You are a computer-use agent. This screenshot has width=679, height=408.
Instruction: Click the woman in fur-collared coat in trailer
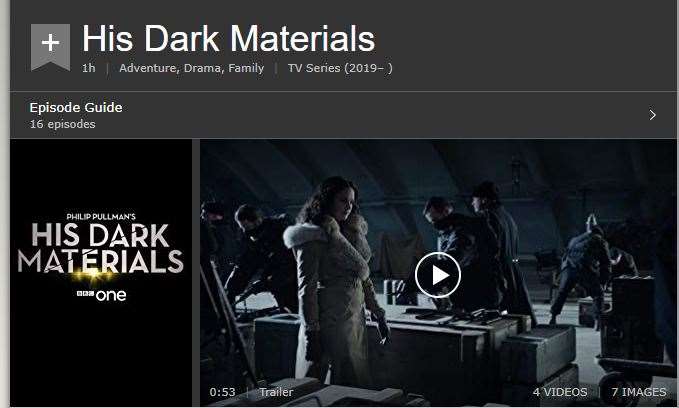pyautogui.click(x=333, y=277)
